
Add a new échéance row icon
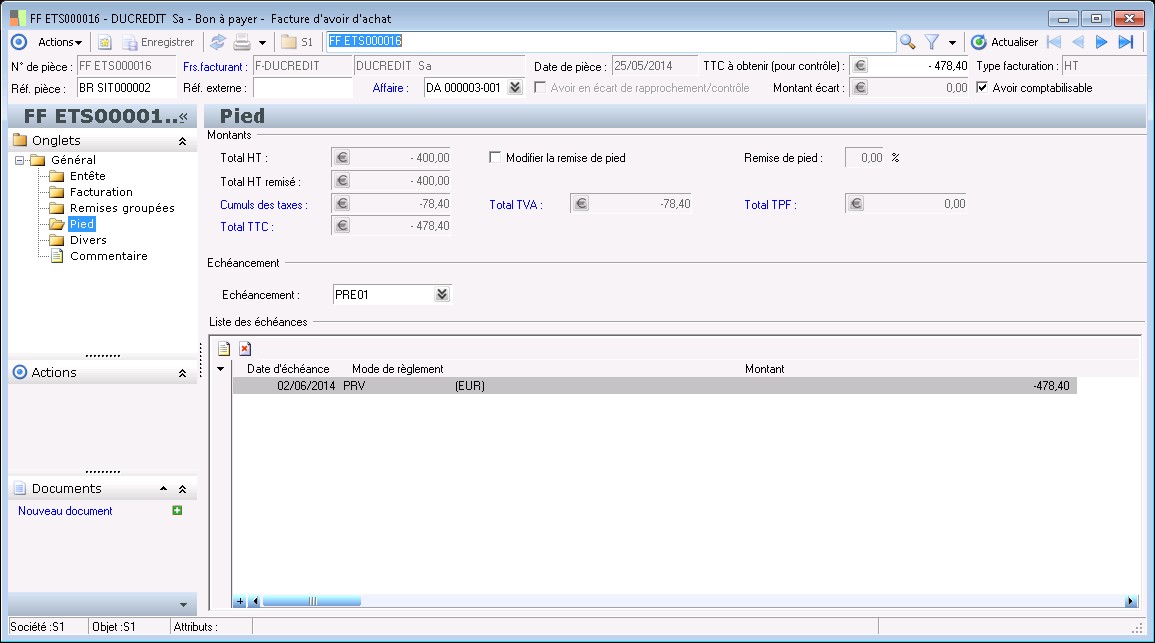pyautogui.click(x=224, y=349)
